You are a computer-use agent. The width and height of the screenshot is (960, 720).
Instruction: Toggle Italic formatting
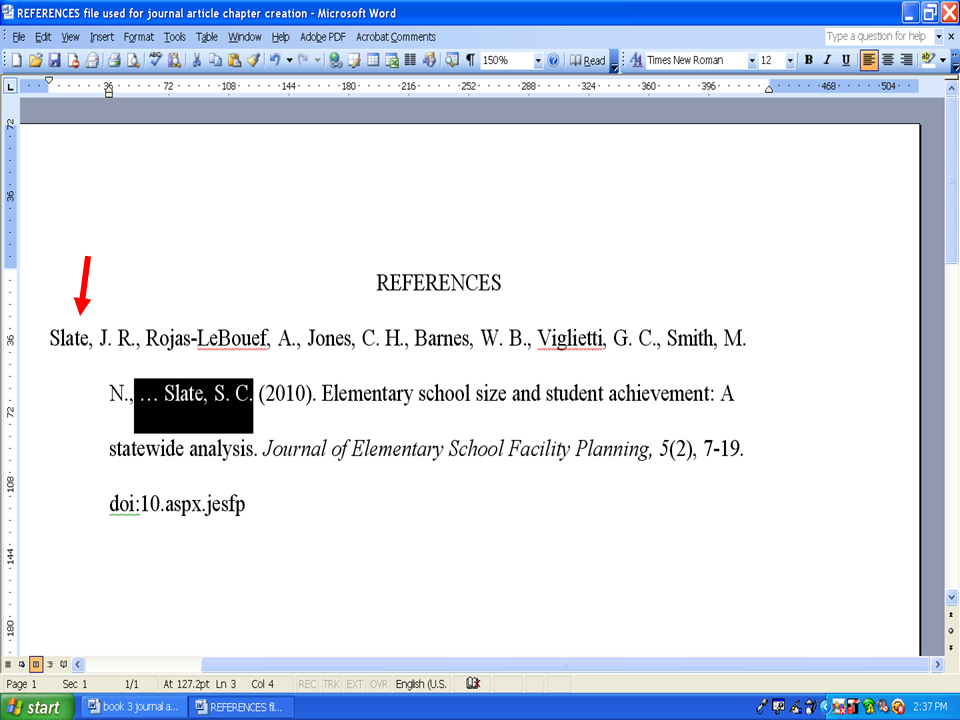coord(827,60)
